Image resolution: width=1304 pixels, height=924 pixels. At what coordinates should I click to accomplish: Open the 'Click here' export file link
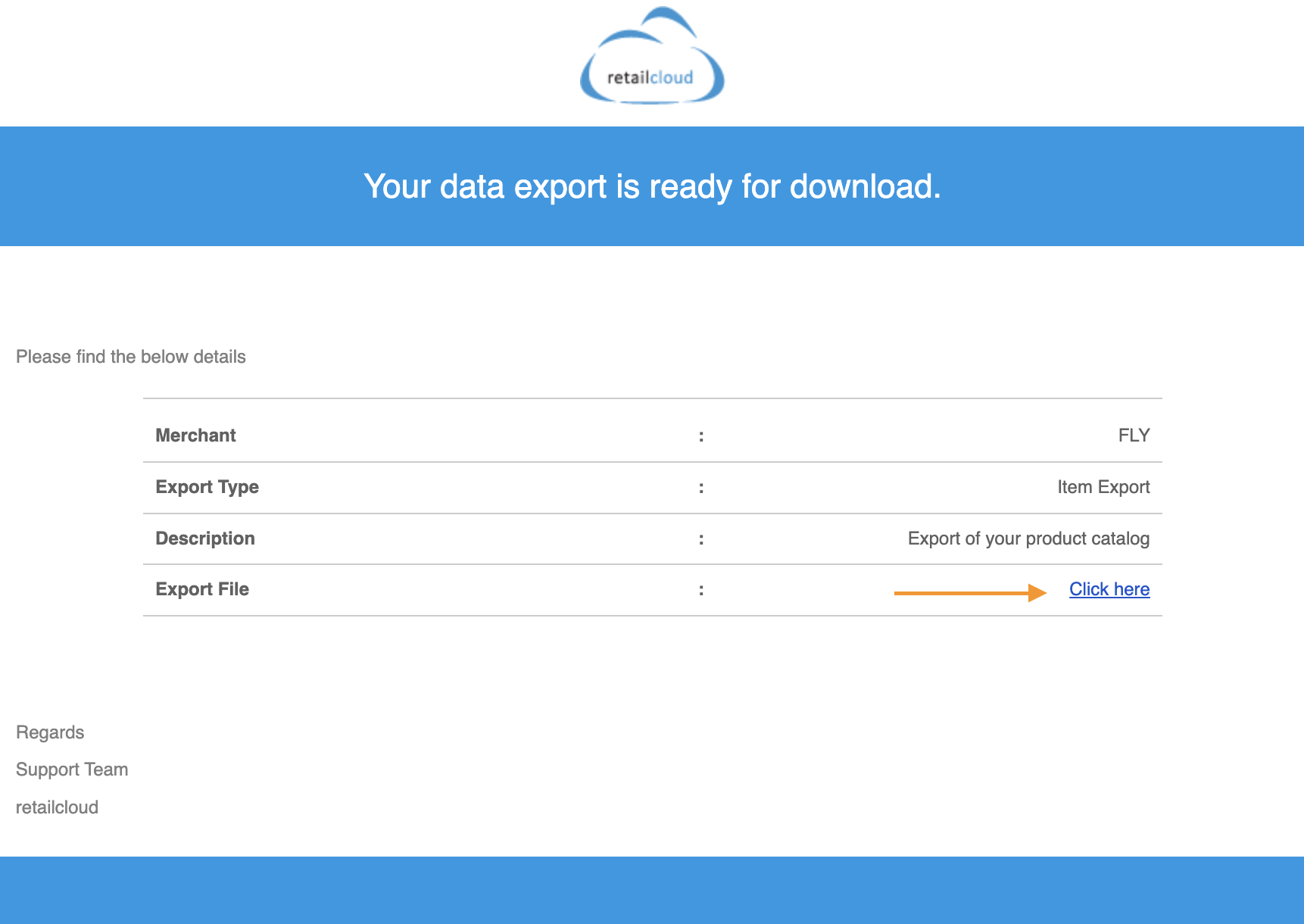coord(1109,589)
